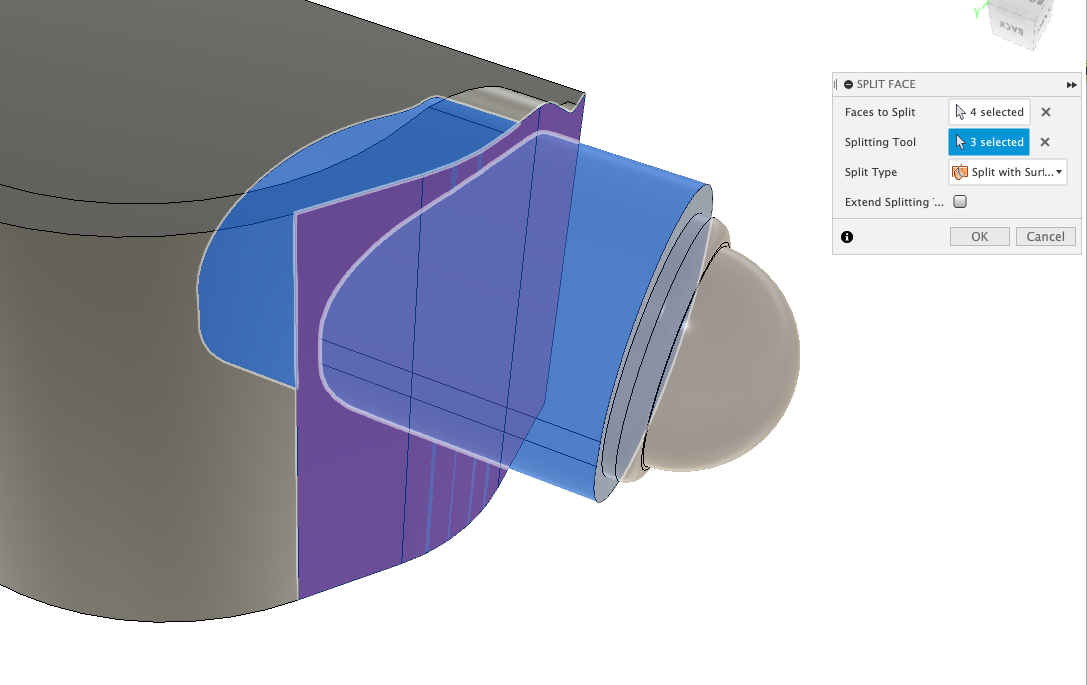
Task: Enable the Extend Splitting Tool checkbox
Action: (959, 201)
